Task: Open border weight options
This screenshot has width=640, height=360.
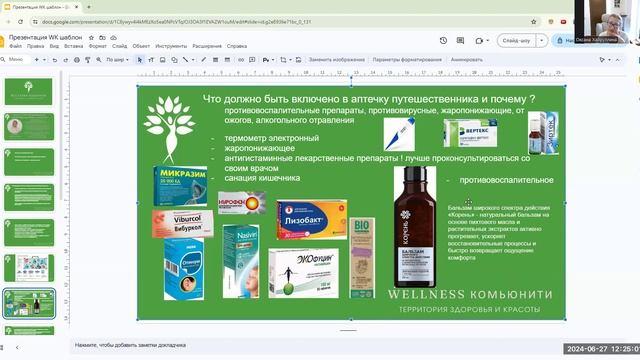Action: tap(215, 60)
